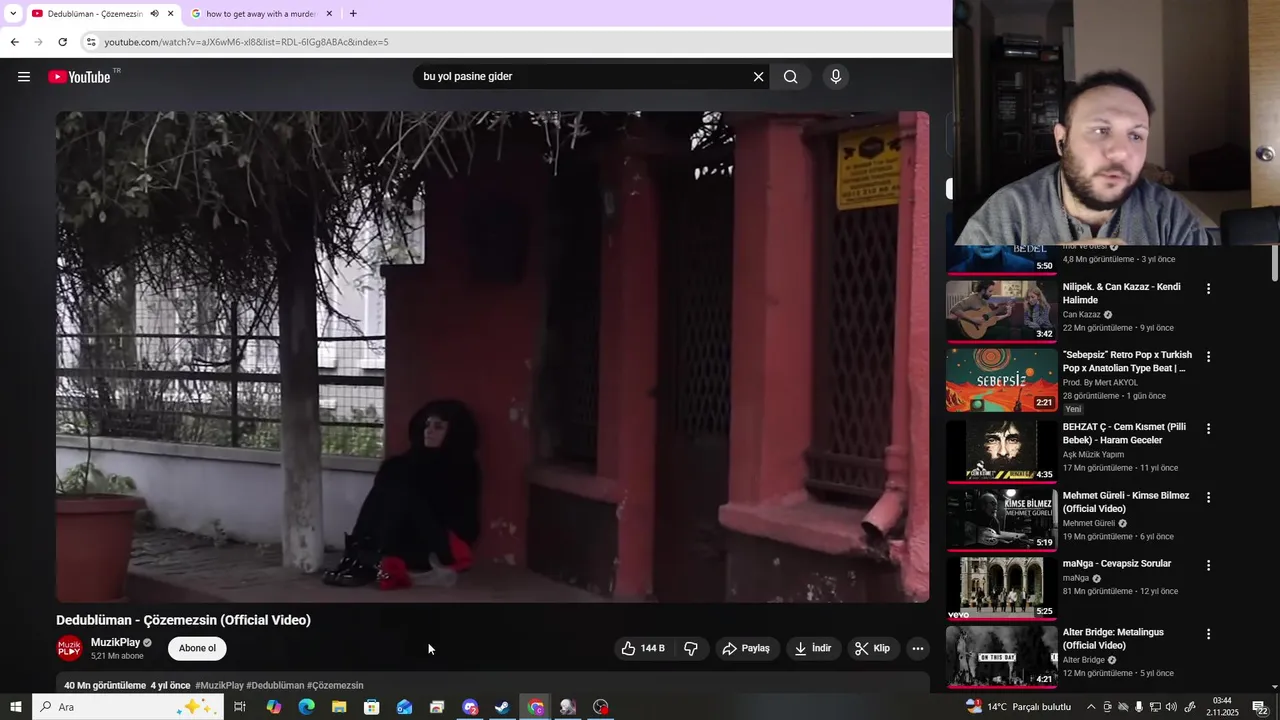Open Outlook from the taskbar
The width and height of the screenshot is (1280, 720).
point(404,707)
